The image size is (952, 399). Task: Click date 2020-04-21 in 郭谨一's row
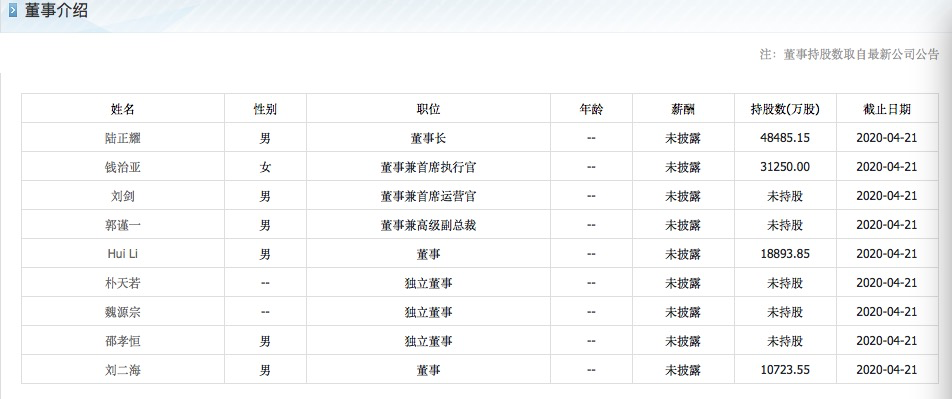(887, 225)
